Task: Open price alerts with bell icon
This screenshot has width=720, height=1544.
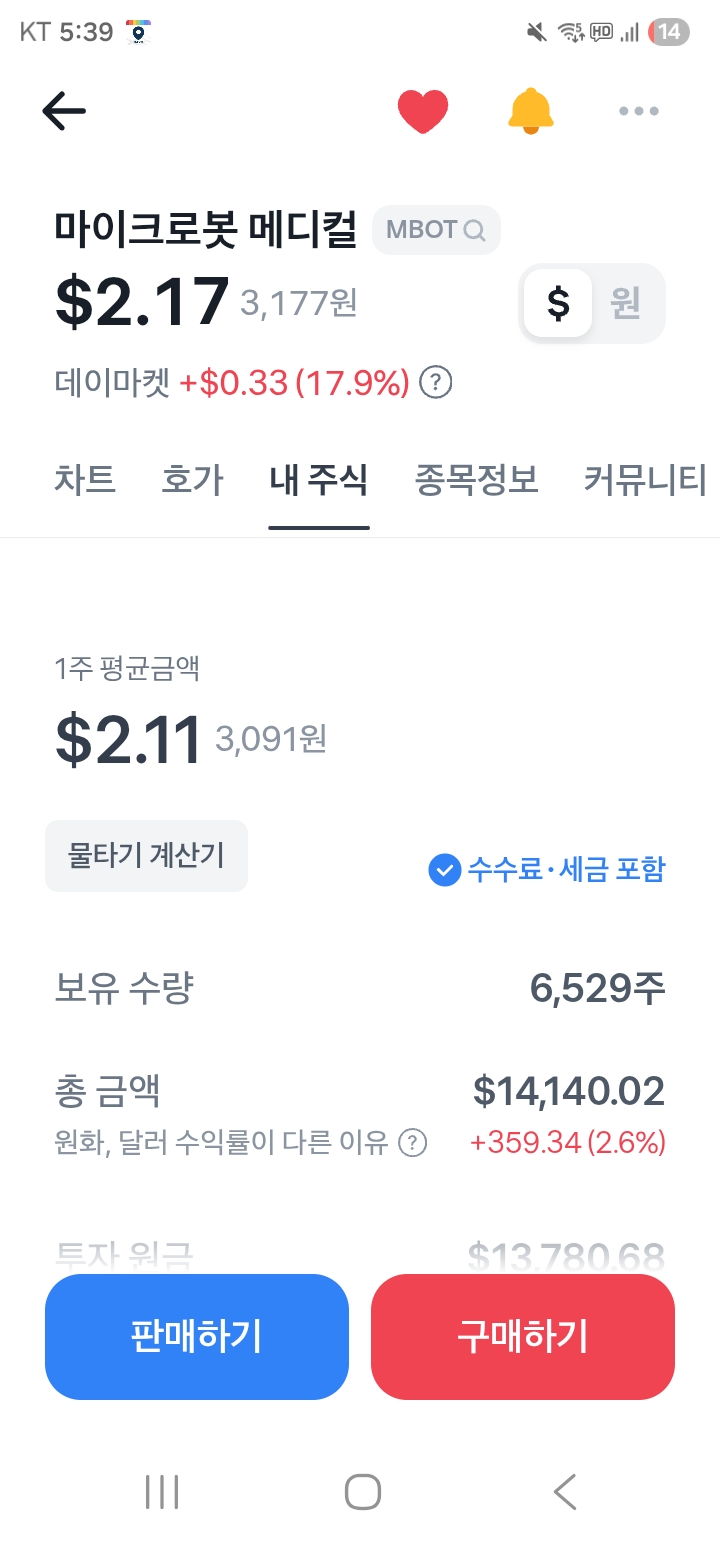Action: [x=530, y=111]
